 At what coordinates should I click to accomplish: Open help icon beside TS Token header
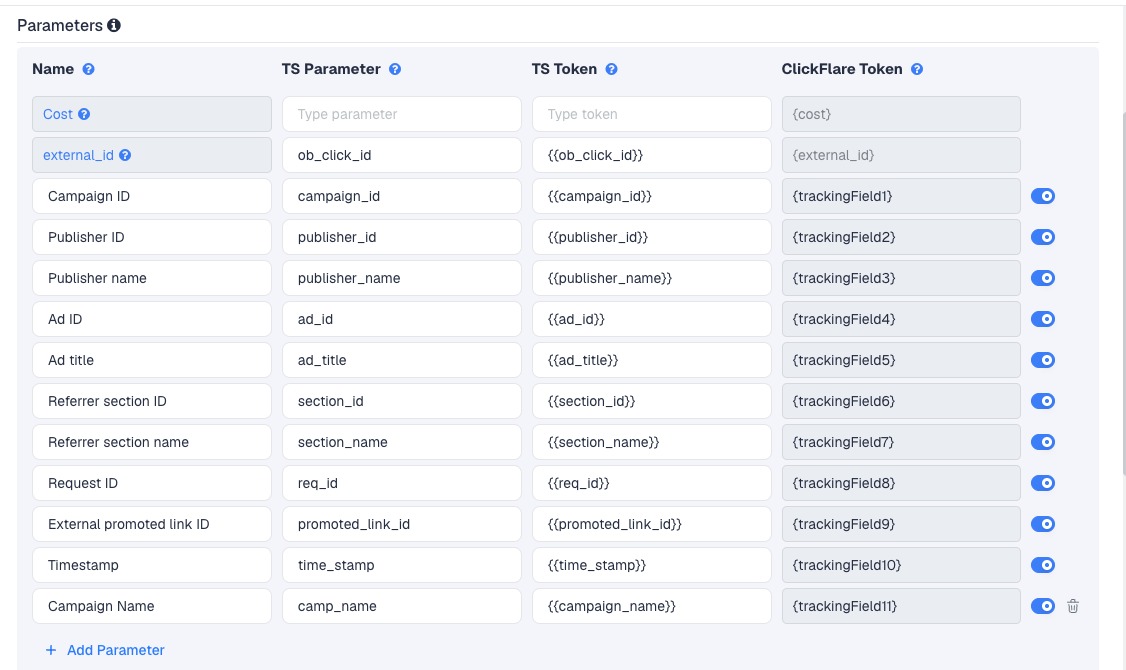coord(611,69)
